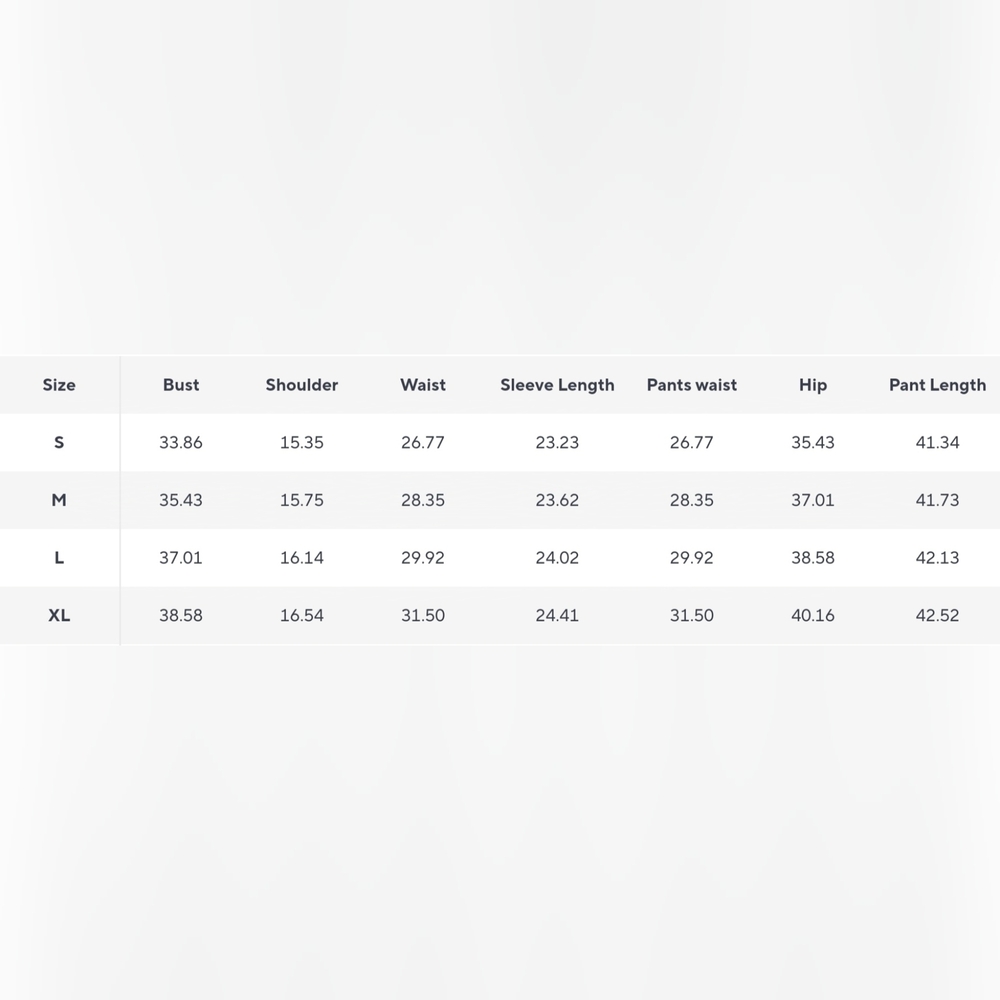This screenshot has width=1000, height=1000.
Task: Select the Waist column header
Action: [423, 385]
